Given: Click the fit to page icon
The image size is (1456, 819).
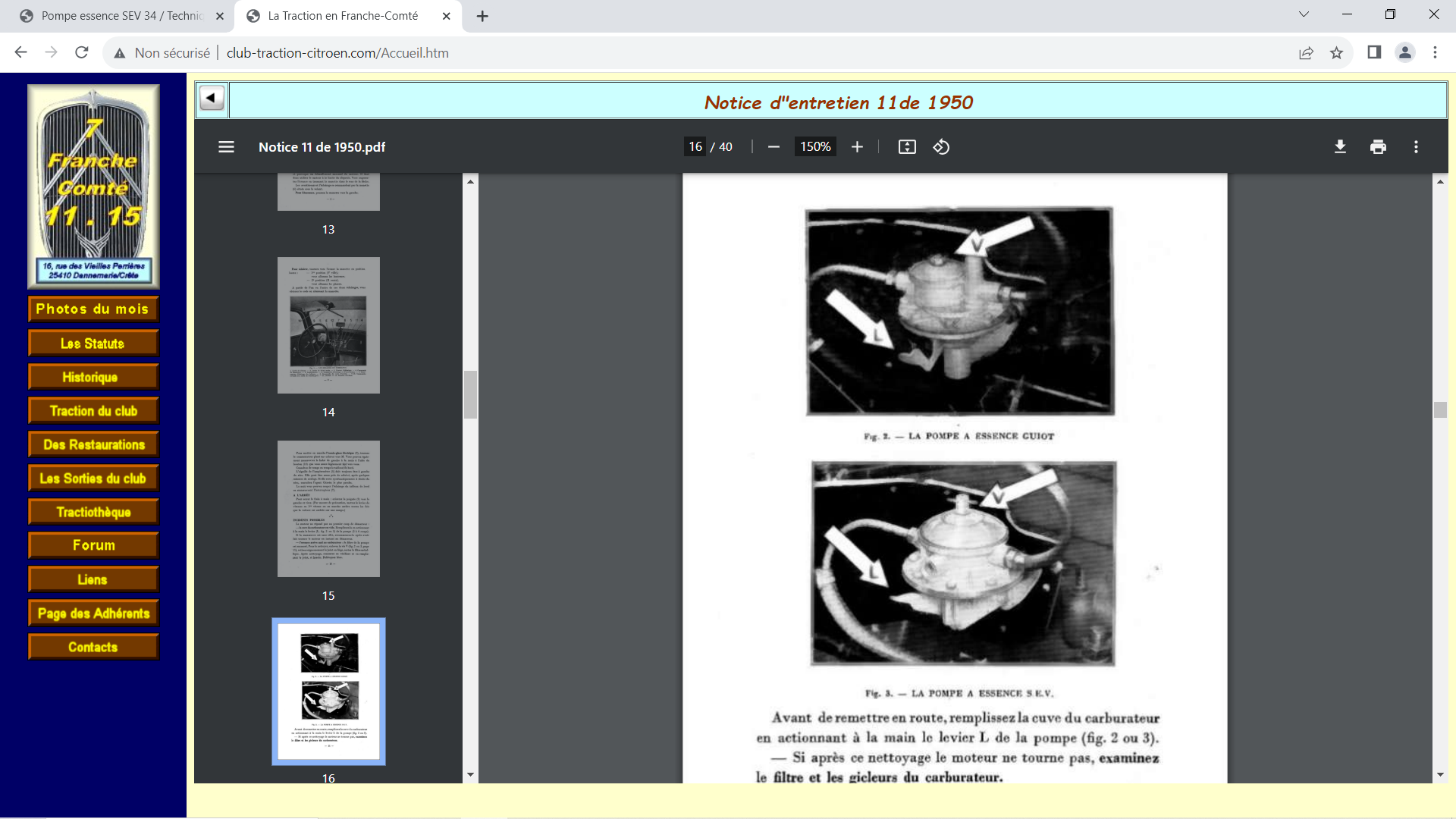Looking at the screenshot, I should 907,147.
